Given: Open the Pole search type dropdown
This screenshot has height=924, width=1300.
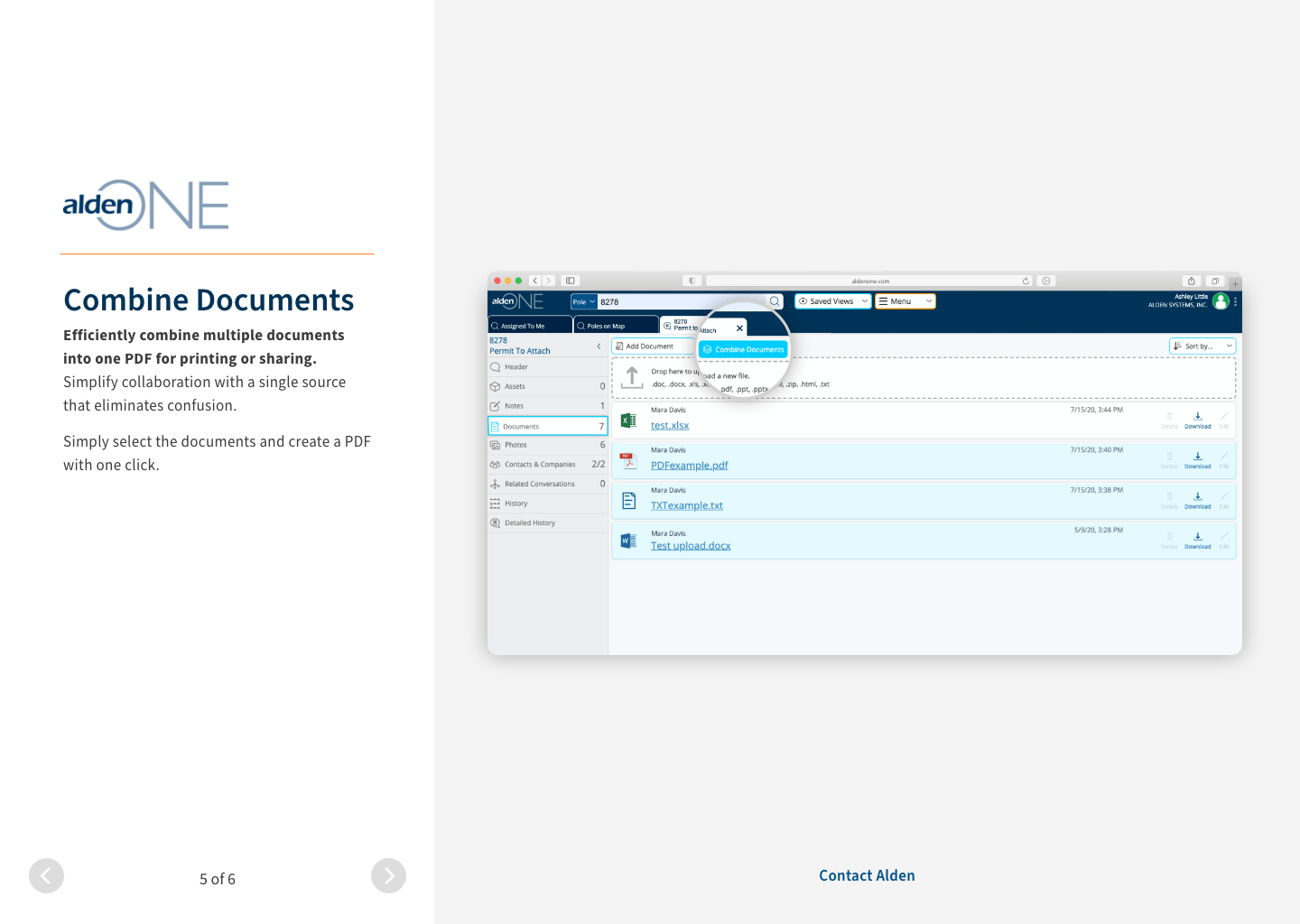Looking at the screenshot, I should click(x=583, y=301).
